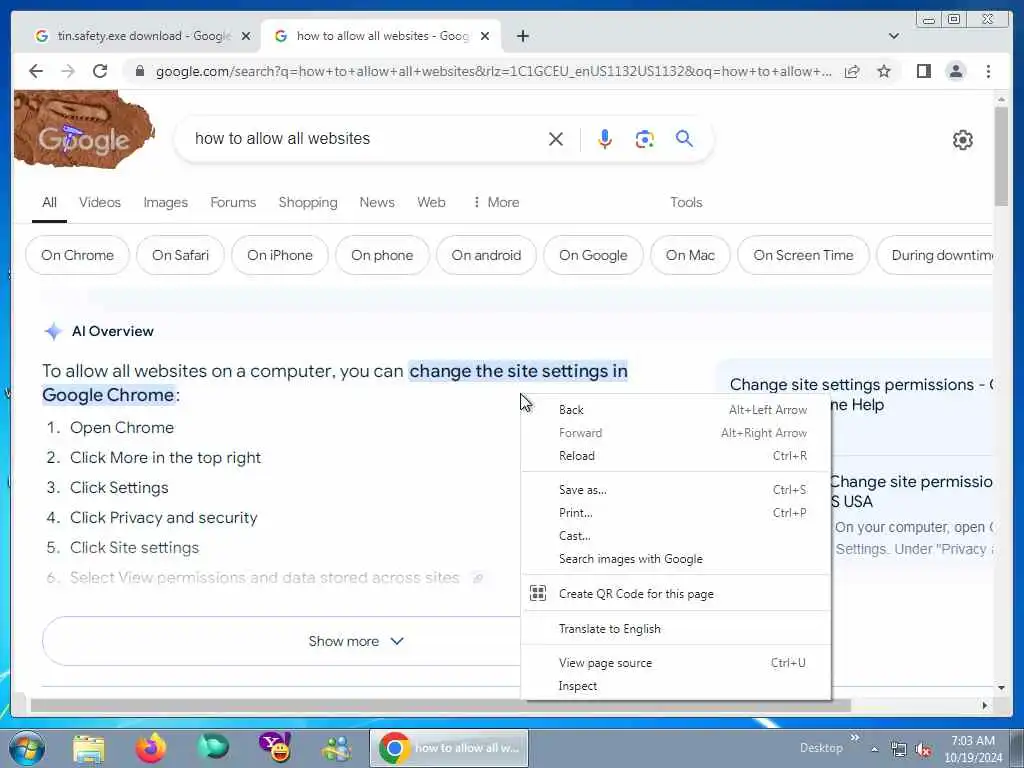1024x768 pixels.
Task: Click the blue magnifier search icon
Action: [x=684, y=138]
